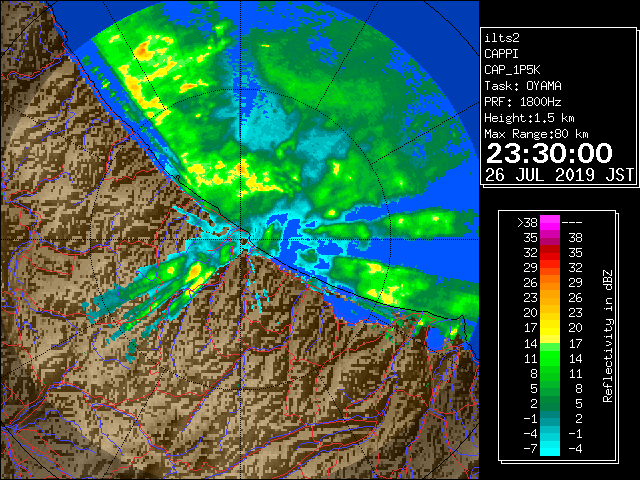Image resolution: width=640 pixels, height=480 pixels.
Task: Click the orange 23-26 dBZ legend swatch
Action: pyautogui.click(x=549, y=298)
